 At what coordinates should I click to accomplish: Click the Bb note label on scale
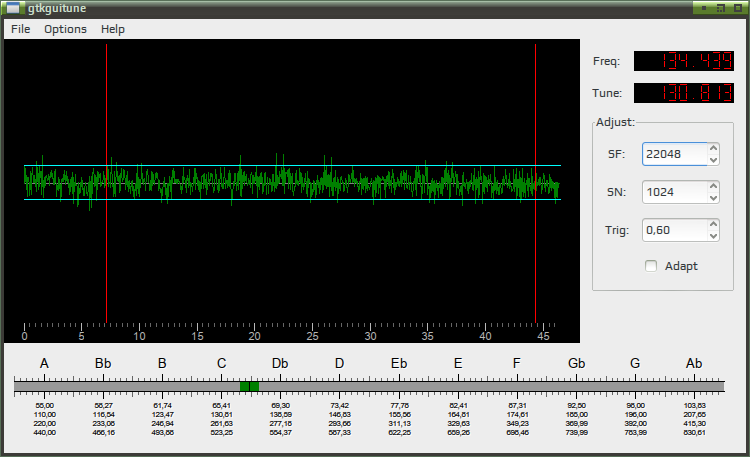103,364
